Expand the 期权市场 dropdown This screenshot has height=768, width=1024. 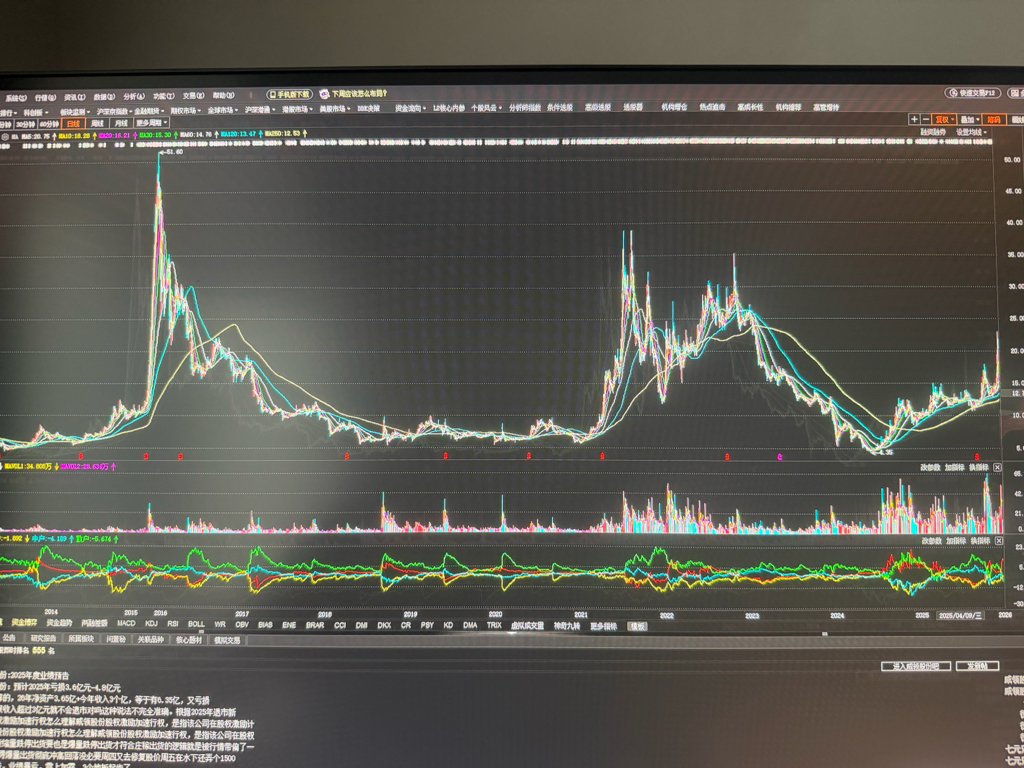pos(186,110)
